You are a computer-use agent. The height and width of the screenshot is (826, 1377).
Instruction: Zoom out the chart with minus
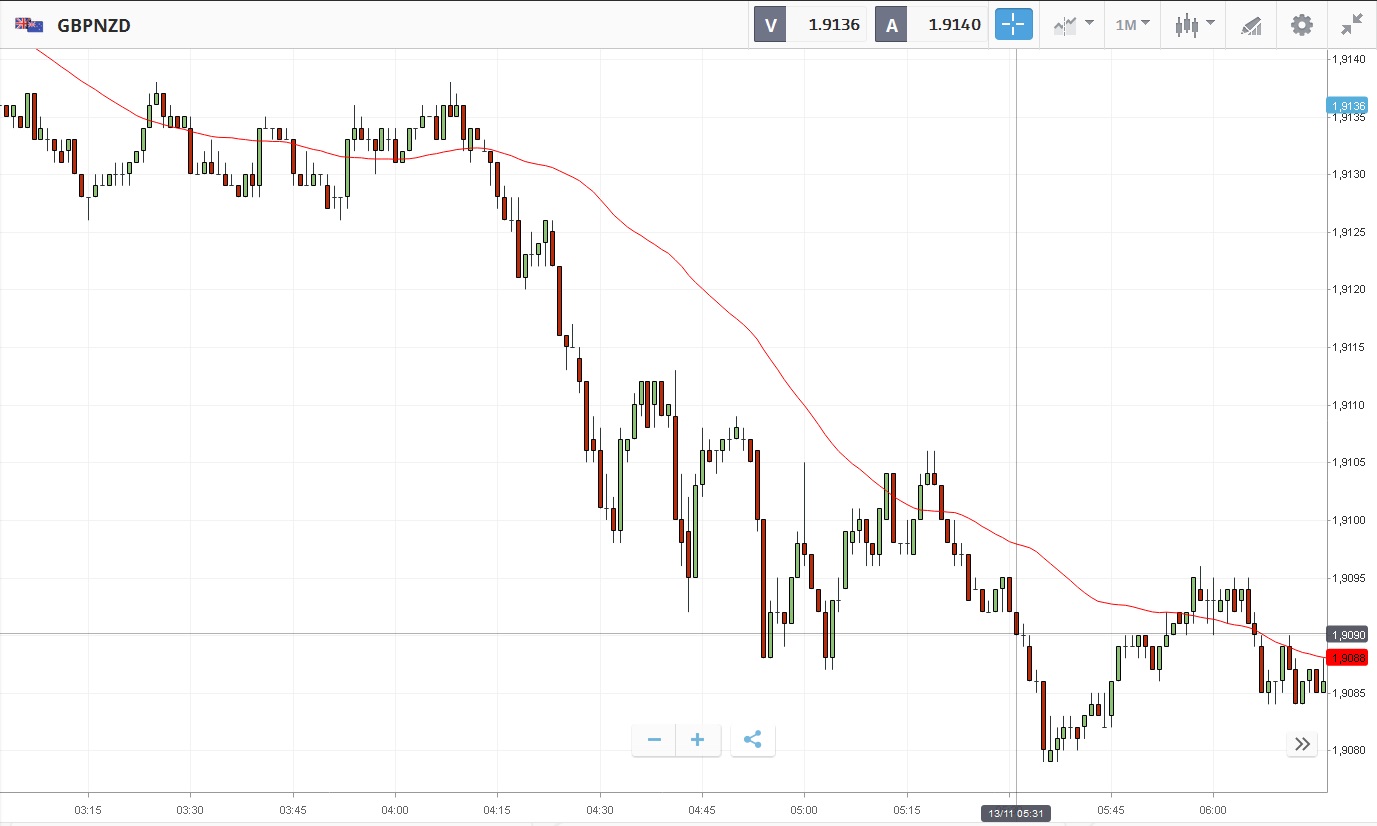(654, 740)
